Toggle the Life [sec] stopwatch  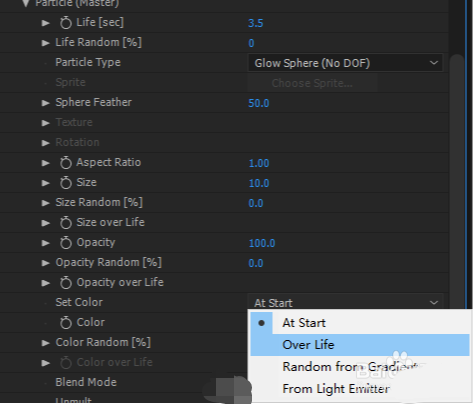click(66, 23)
